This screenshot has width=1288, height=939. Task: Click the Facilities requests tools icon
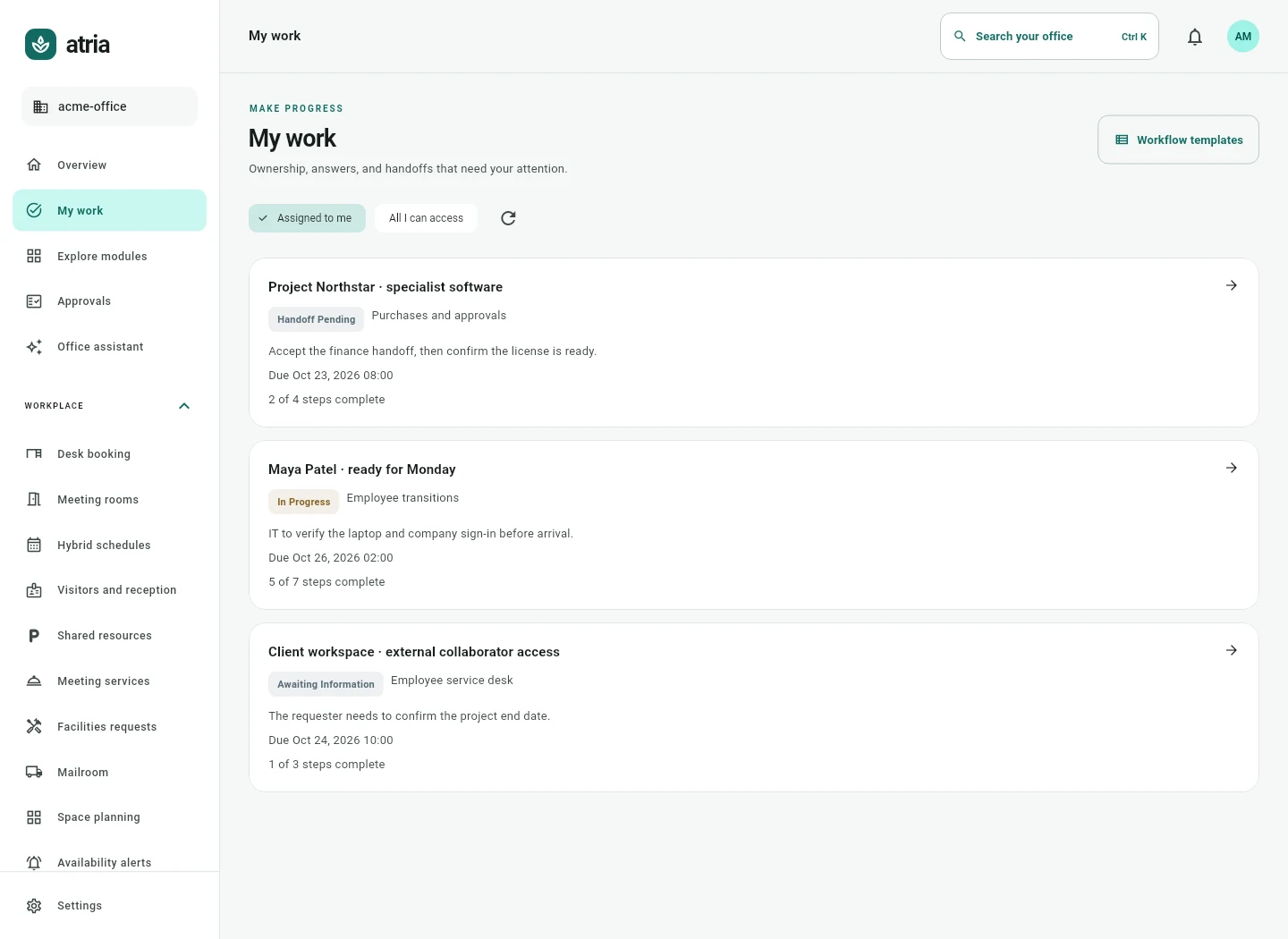click(34, 726)
